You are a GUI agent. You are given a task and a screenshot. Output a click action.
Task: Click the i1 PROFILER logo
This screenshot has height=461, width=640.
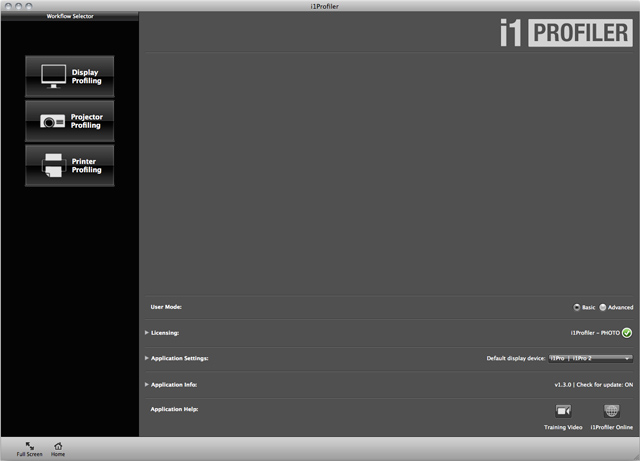566,33
